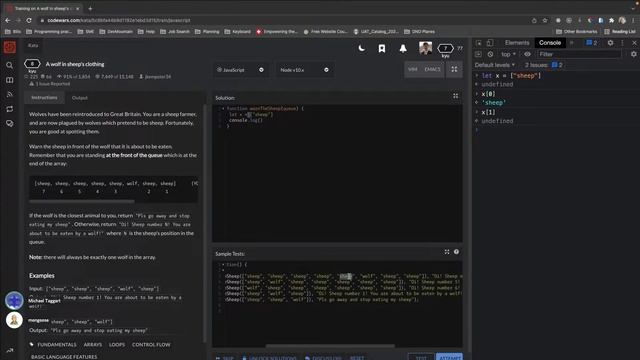
Task: Expand the 'let x = ["sheep"]' console entry
Action: tap(476, 76)
